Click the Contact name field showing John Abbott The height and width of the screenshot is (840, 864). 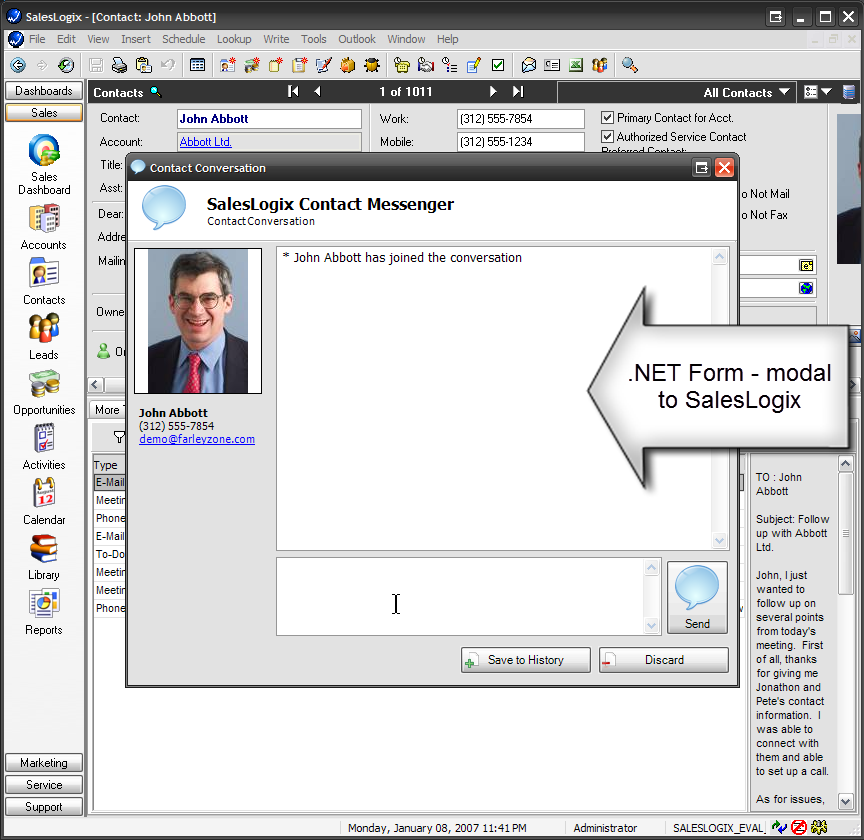269,119
